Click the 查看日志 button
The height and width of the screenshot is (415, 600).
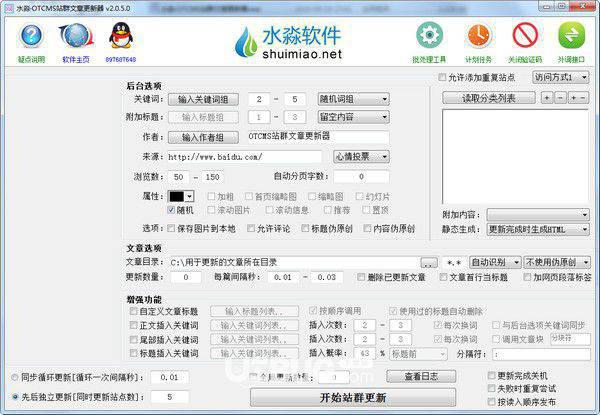point(421,376)
